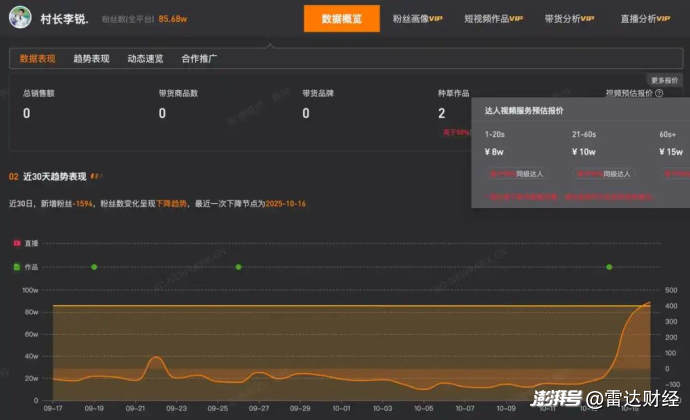
Task: Click the 09-17 date axis label
Action: tap(53, 409)
